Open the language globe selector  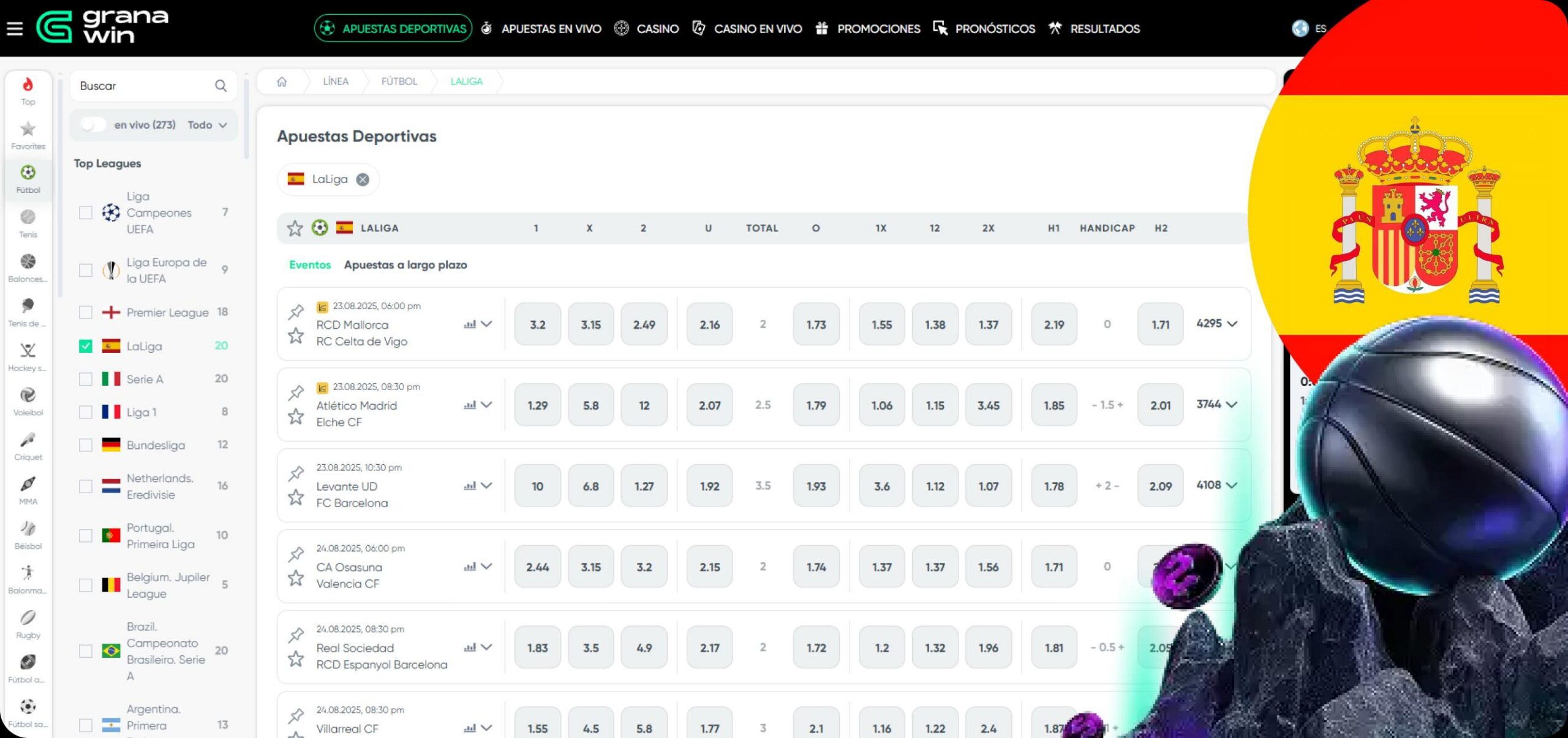(1300, 28)
